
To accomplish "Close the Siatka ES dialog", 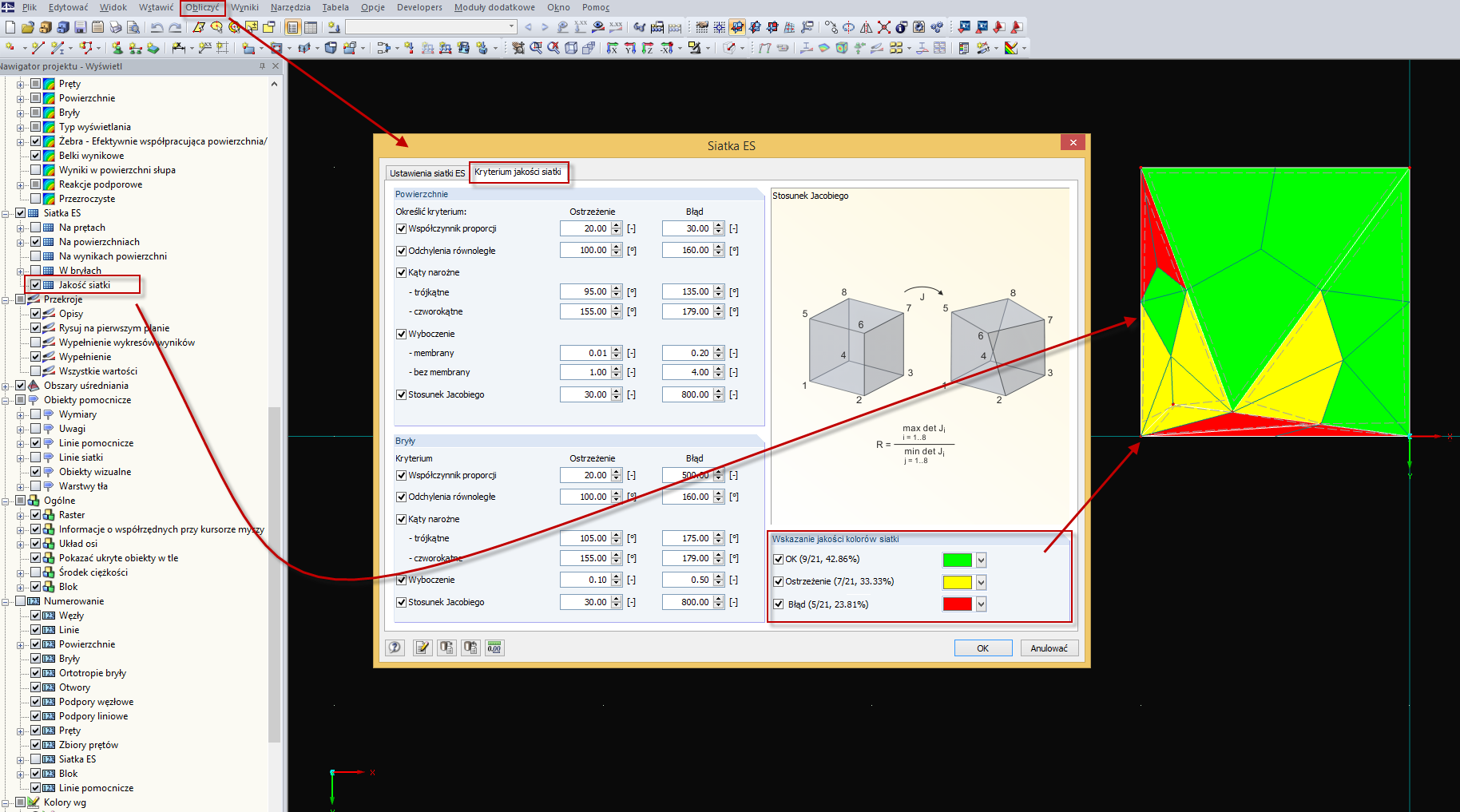I will [x=1073, y=142].
